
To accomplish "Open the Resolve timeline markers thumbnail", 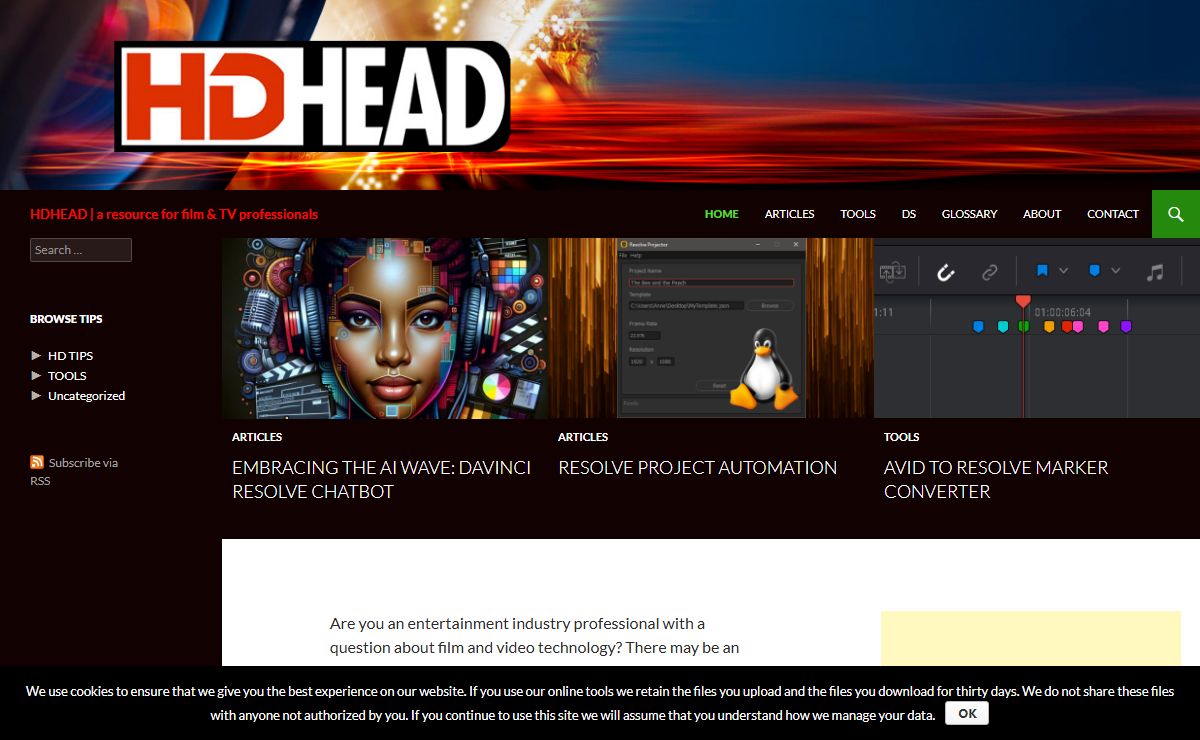I will [x=1037, y=328].
